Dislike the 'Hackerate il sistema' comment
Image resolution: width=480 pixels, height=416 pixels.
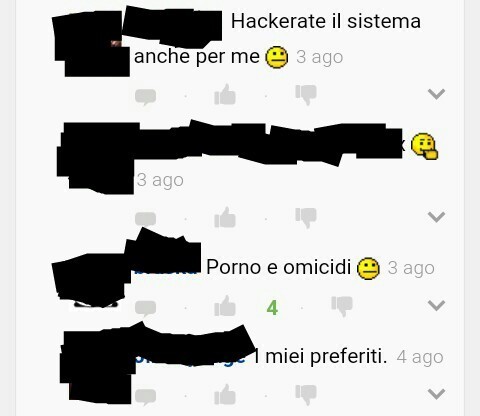306,95
